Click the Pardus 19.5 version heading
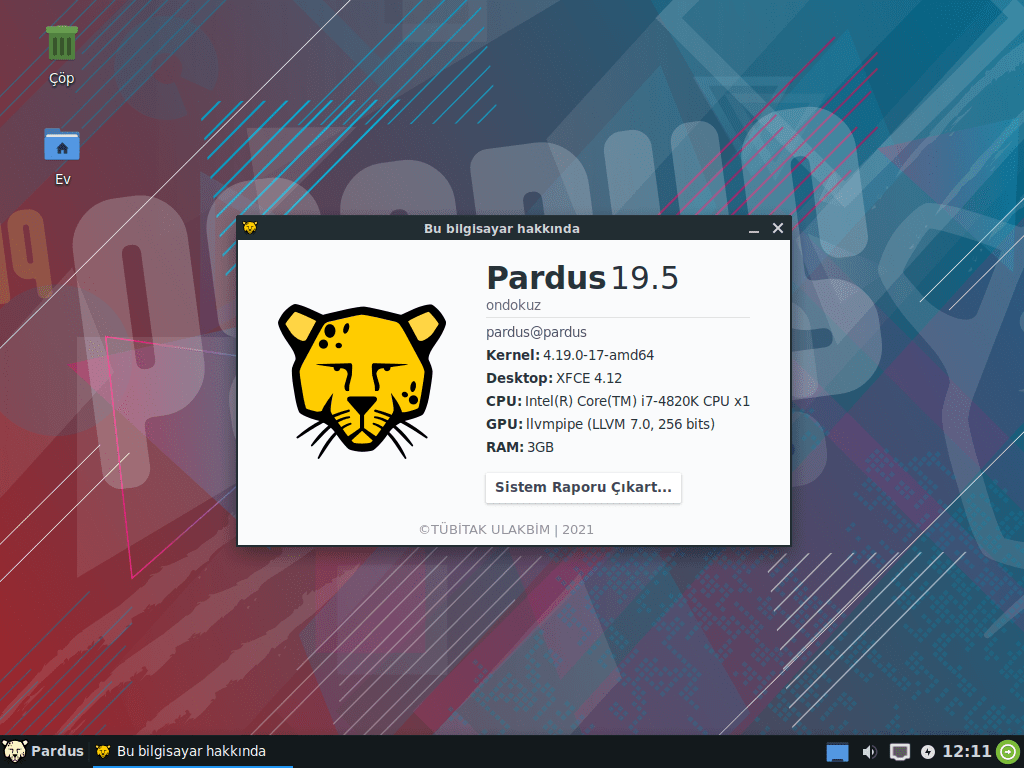The image size is (1024, 768). (x=582, y=278)
